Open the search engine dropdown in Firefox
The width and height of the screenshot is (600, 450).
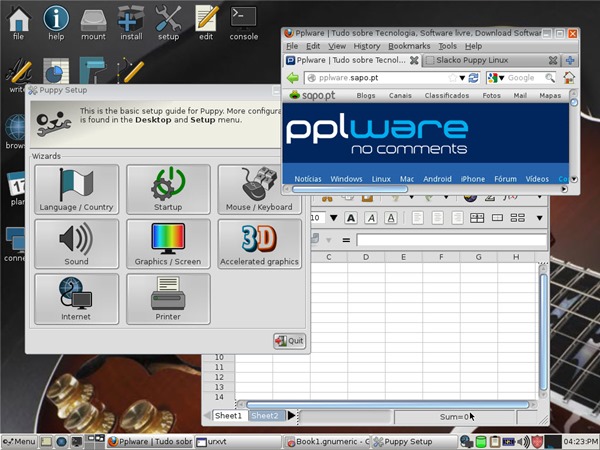[x=496, y=78]
